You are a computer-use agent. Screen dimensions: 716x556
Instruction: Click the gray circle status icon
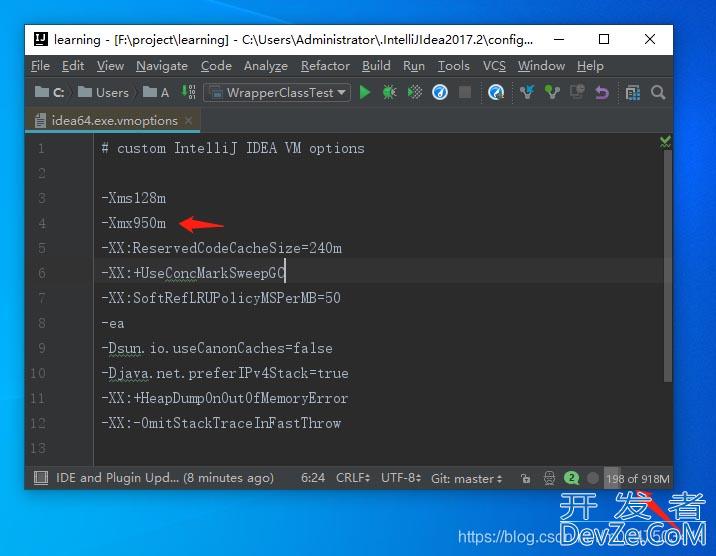[593, 478]
